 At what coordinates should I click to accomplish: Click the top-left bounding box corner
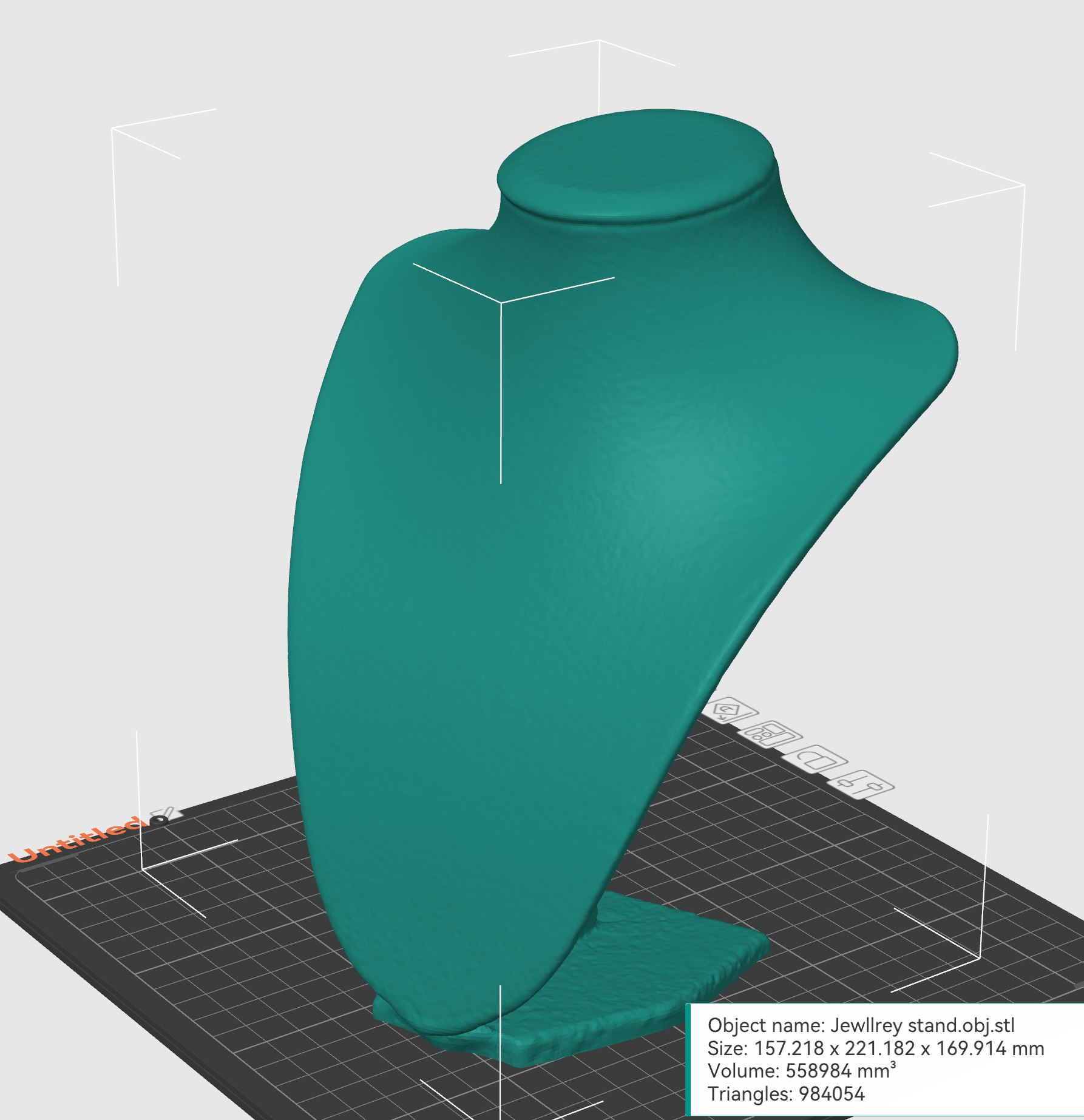point(113,129)
